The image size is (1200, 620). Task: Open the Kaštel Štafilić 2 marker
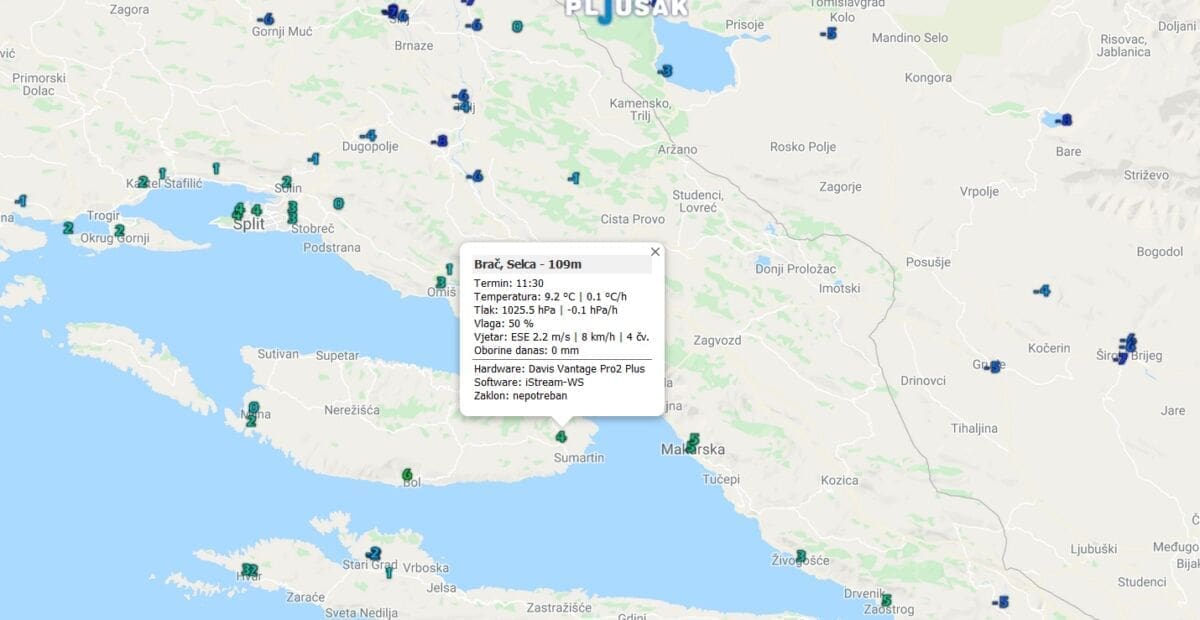[x=143, y=182]
